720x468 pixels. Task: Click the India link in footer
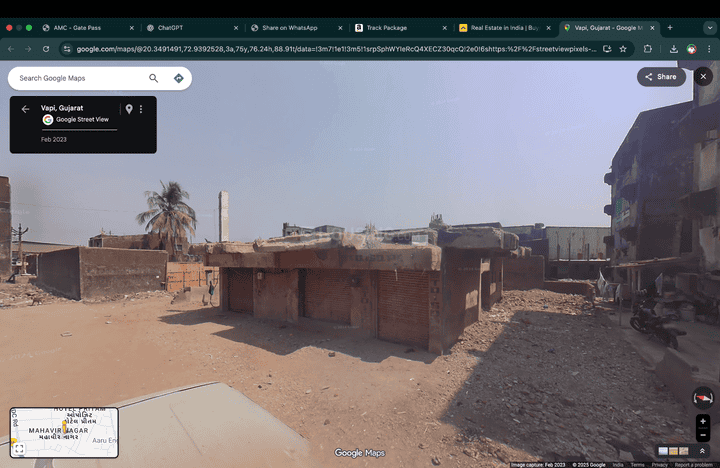[x=618, y=465]
